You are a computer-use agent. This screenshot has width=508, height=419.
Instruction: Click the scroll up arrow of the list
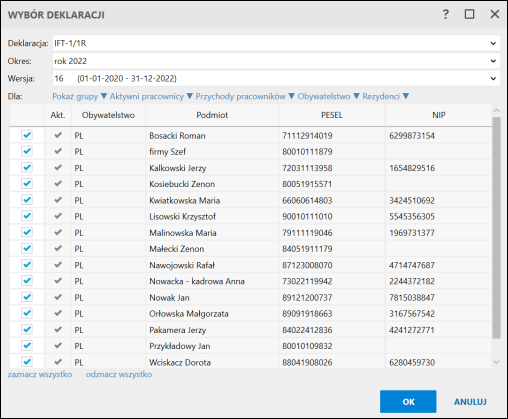tap(496, 111)
